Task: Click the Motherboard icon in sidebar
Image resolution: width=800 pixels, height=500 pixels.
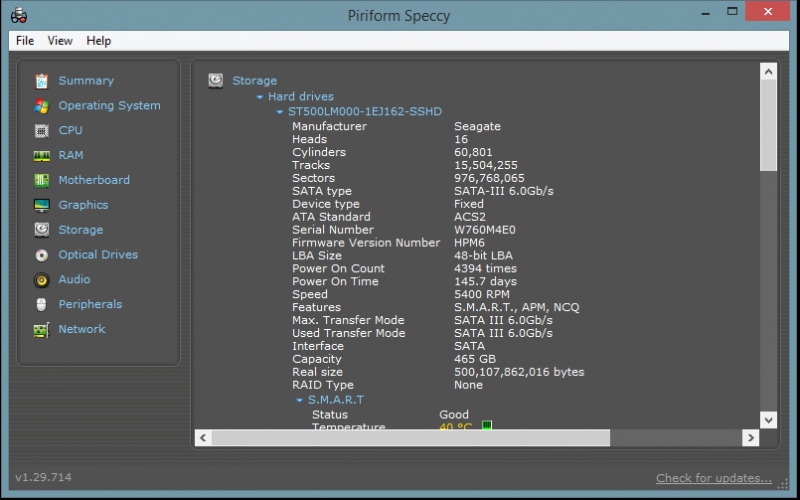Action: click(41, 180)
